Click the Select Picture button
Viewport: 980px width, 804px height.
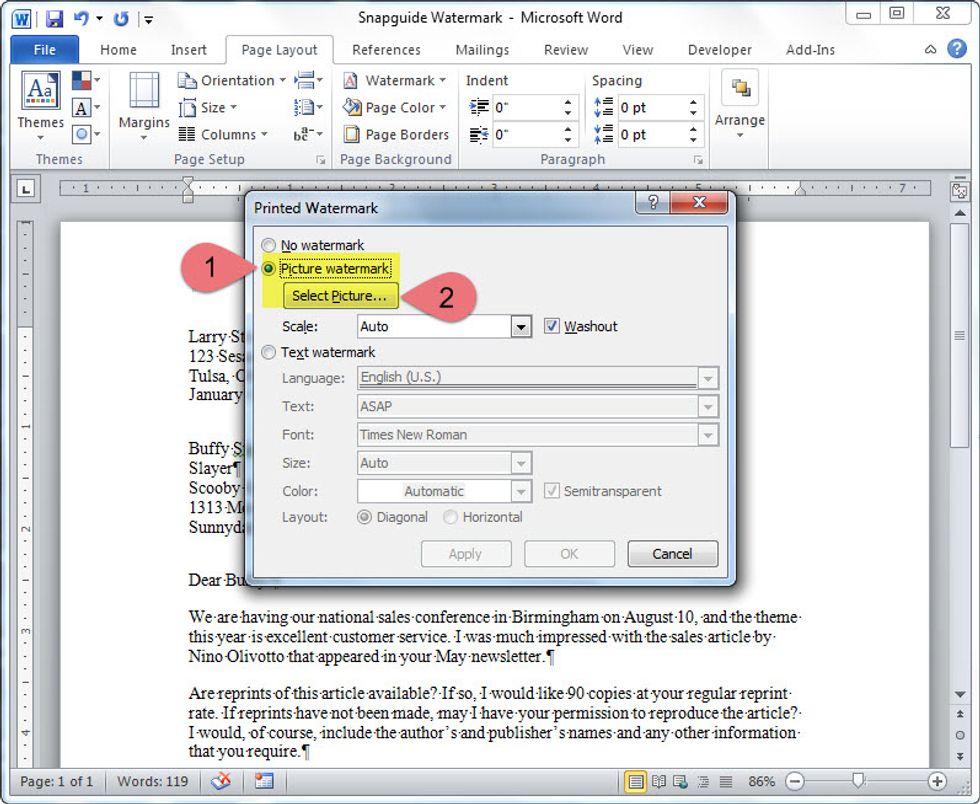click(x=340, y=296)
